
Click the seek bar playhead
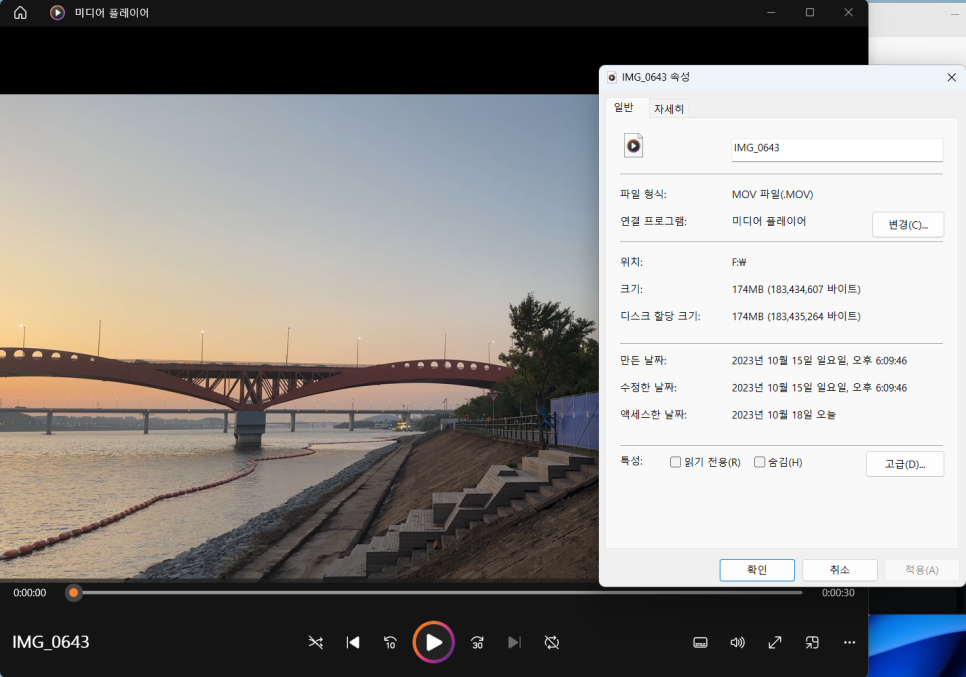[74, 593]
